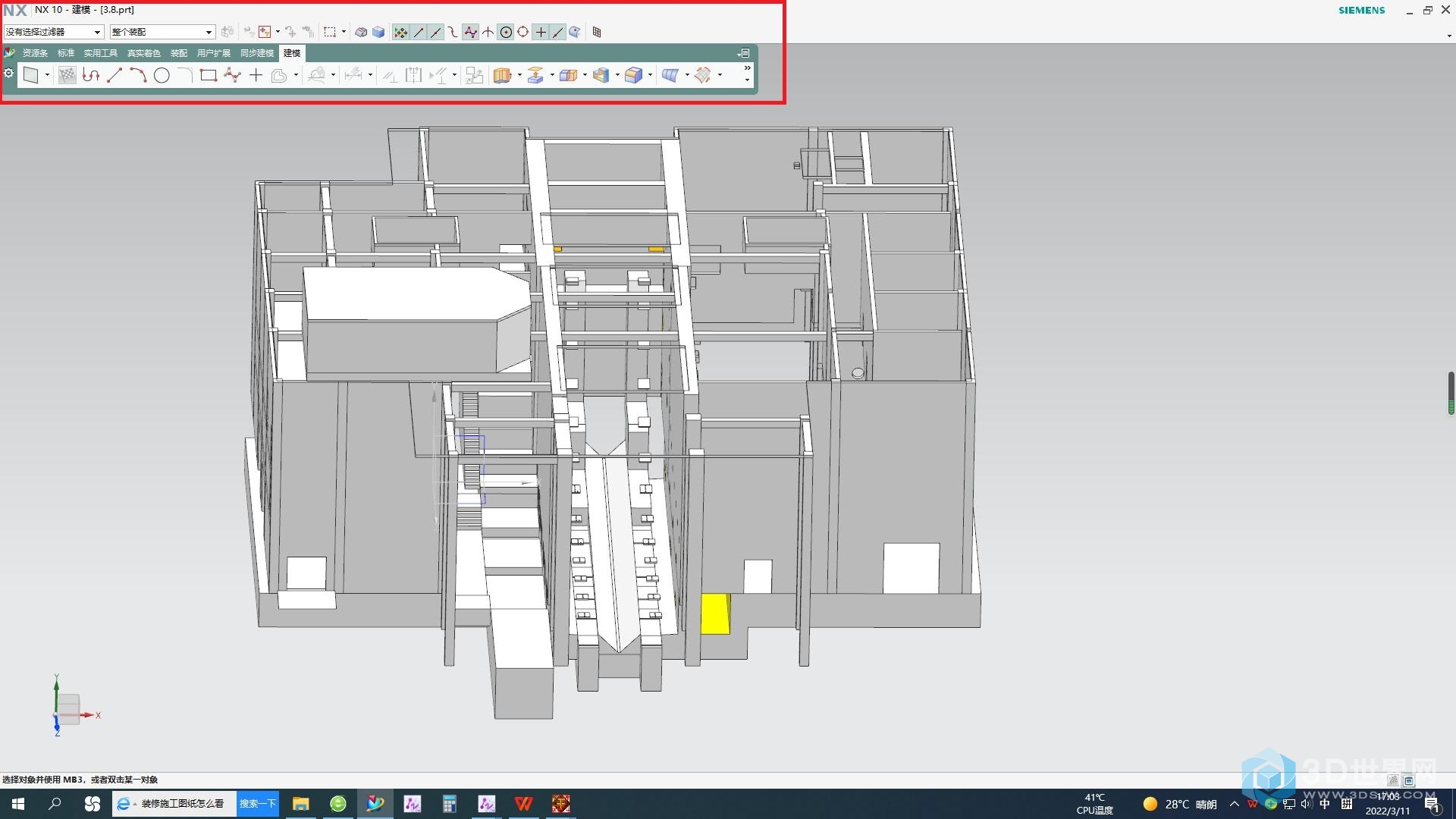Screen dimensions: 1456x819
Task: Toggle Point on Curve snap option
Action: pos(558,32)
